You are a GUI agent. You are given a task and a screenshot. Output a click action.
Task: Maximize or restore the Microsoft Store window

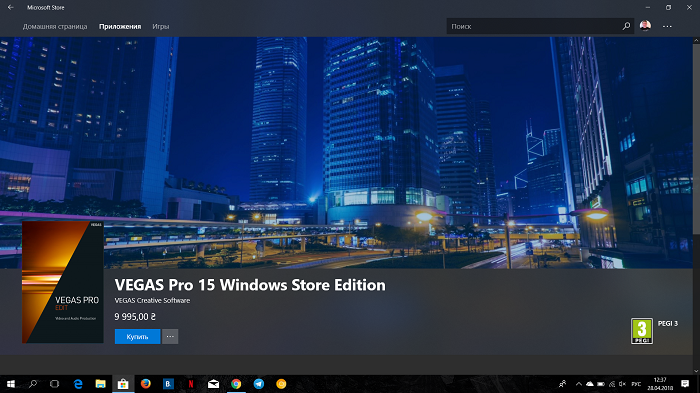668,8
